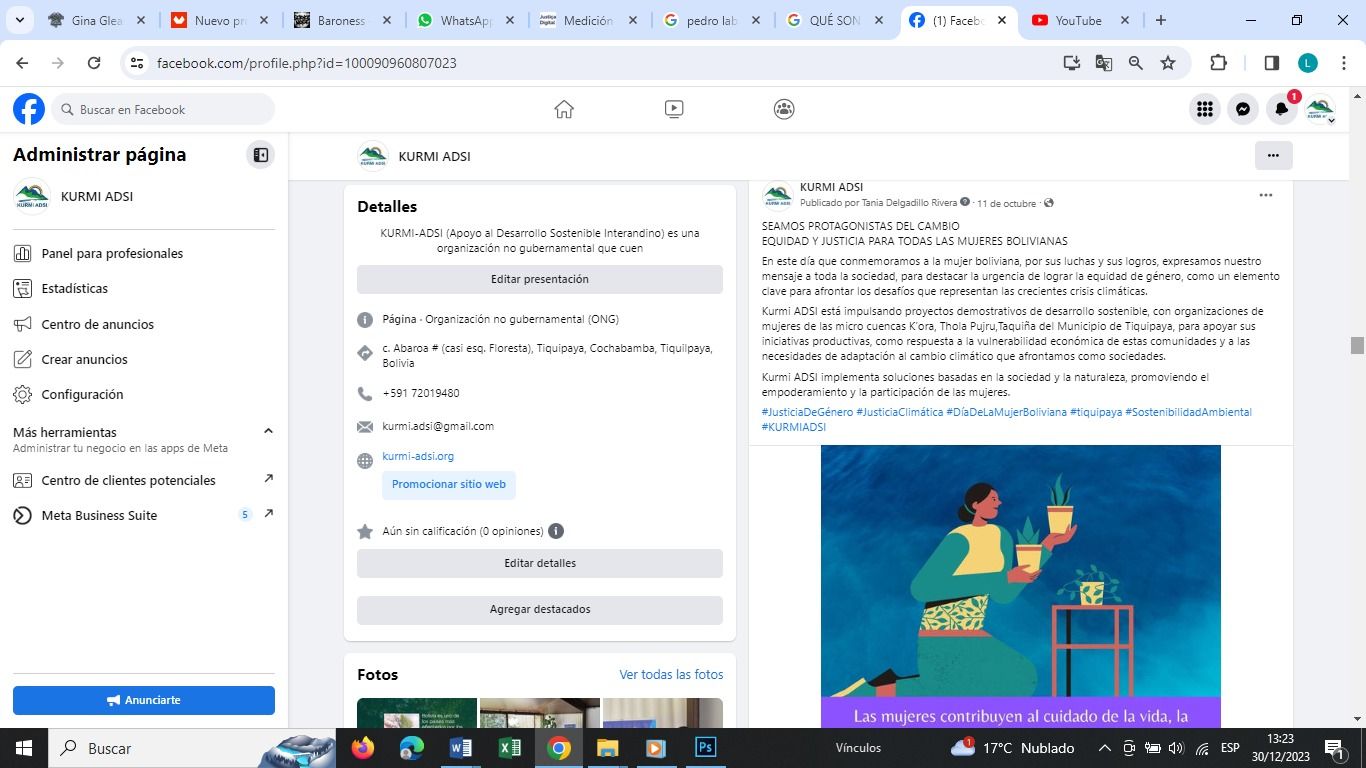
Task: Open Extensions puzzle icon
Action: click(x=1218, y=63)
